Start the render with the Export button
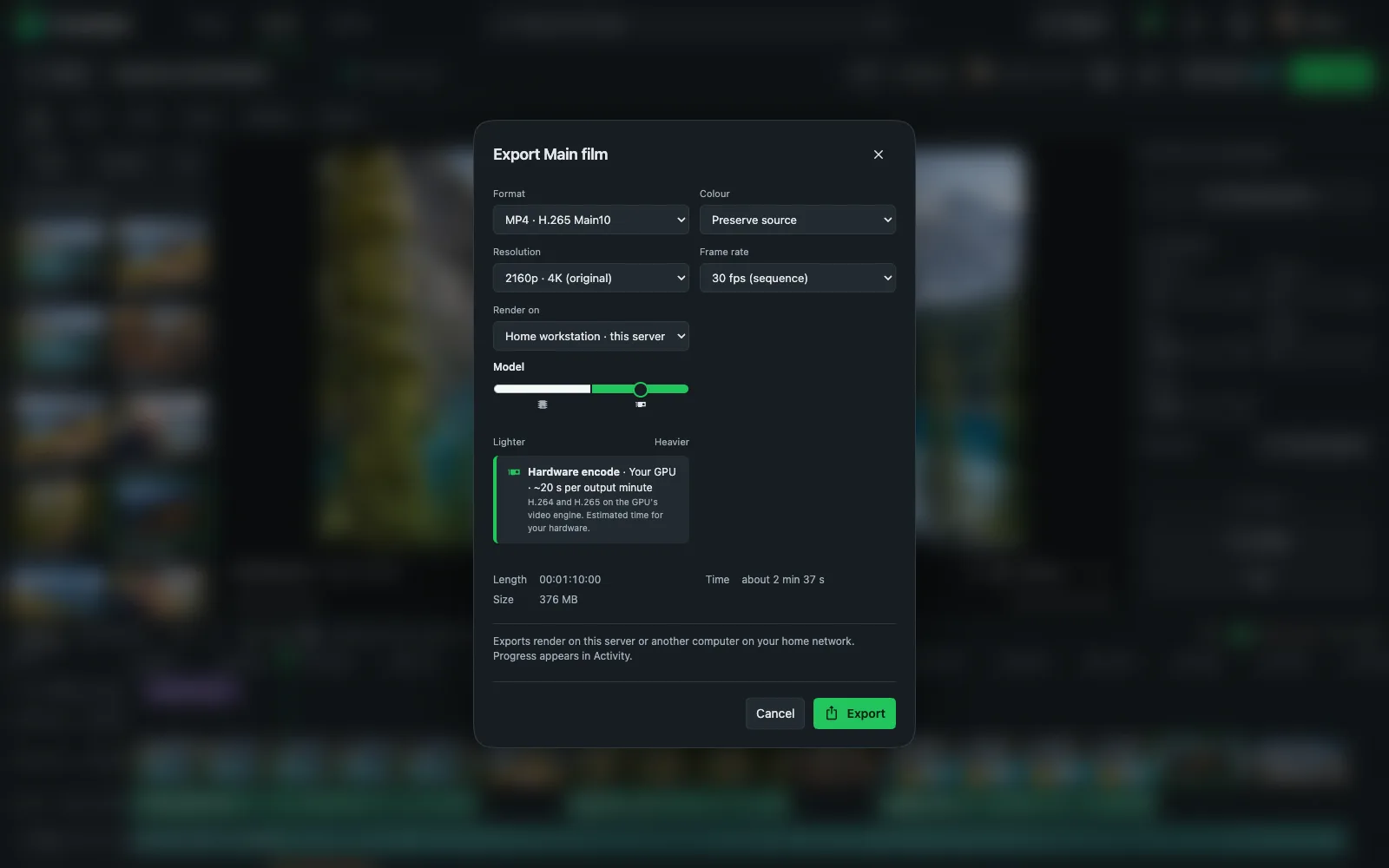Image resolution: width=1389 pixels, height=868 pixels. 854,713
